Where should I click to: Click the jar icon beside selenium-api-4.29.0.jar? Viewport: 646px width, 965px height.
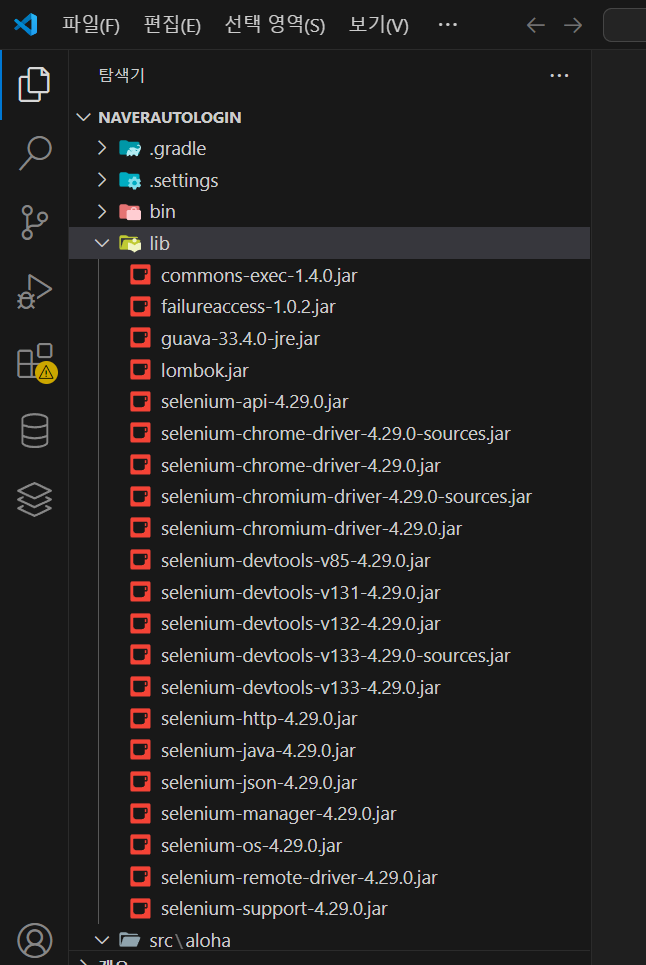click(140, 402)
